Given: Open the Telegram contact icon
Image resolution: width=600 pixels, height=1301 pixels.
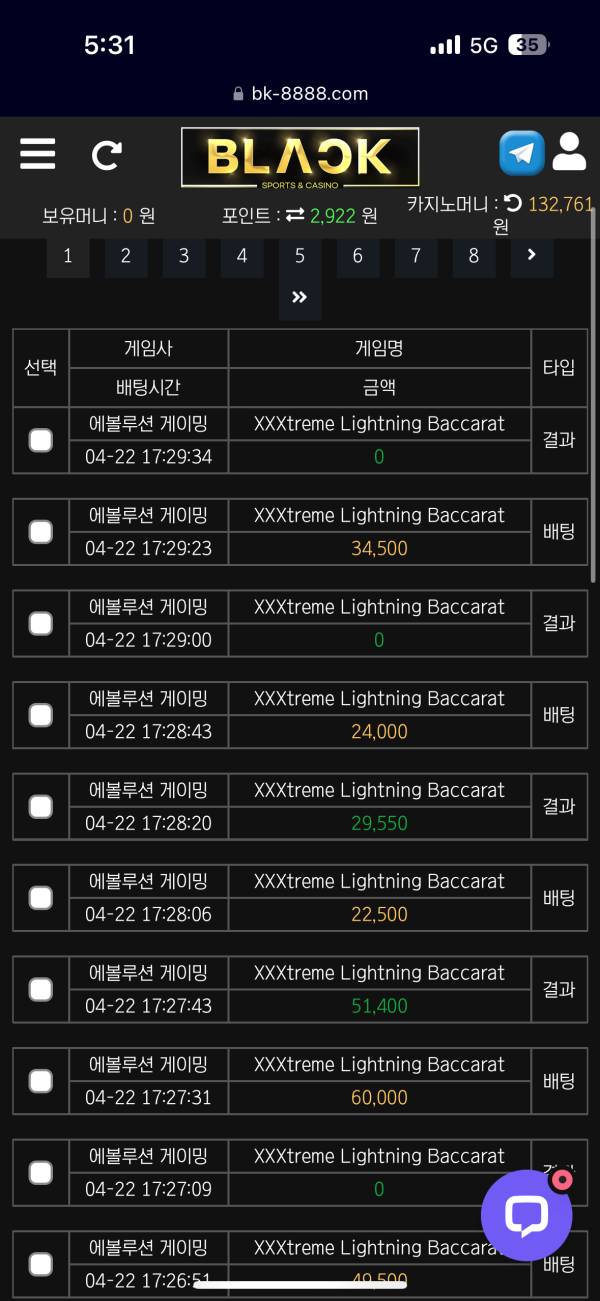Looking at the screenshot, I should (522, 153).
